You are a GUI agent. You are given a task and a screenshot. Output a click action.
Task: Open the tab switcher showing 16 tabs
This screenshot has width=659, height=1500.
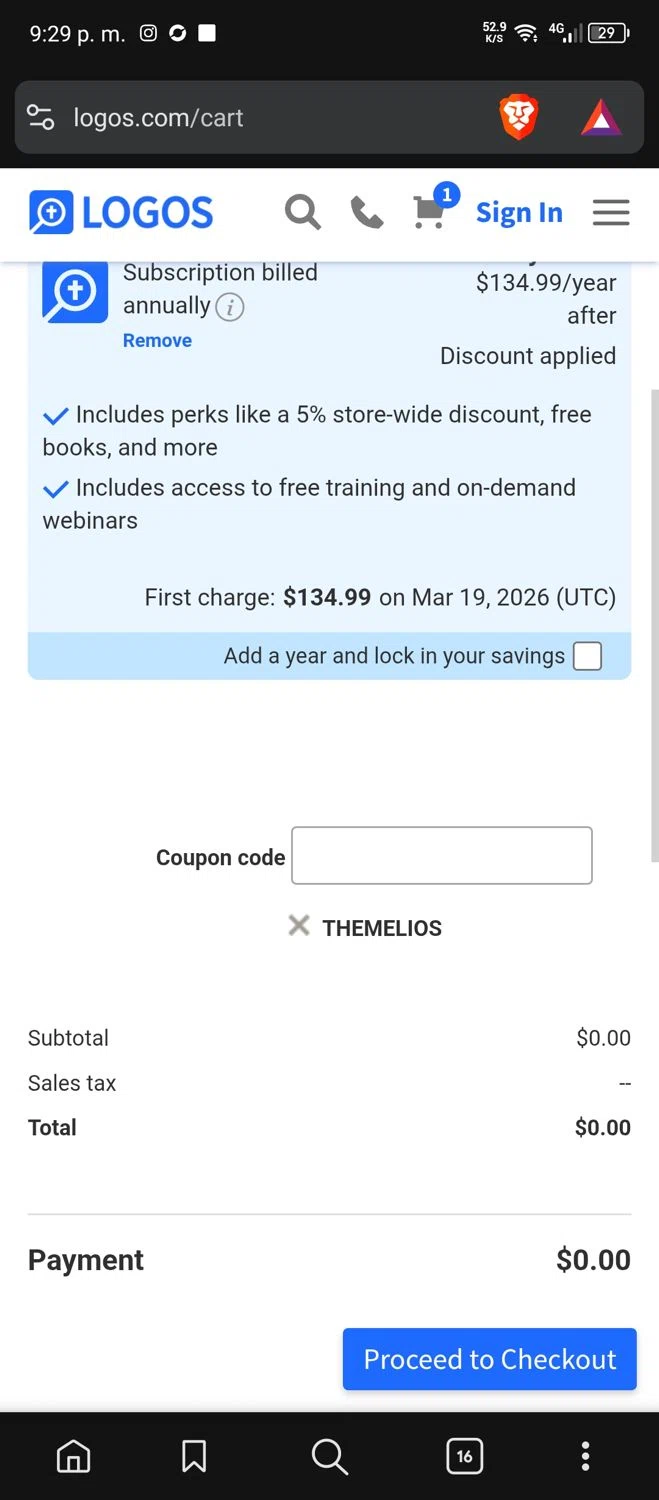tap(464, 1456)
